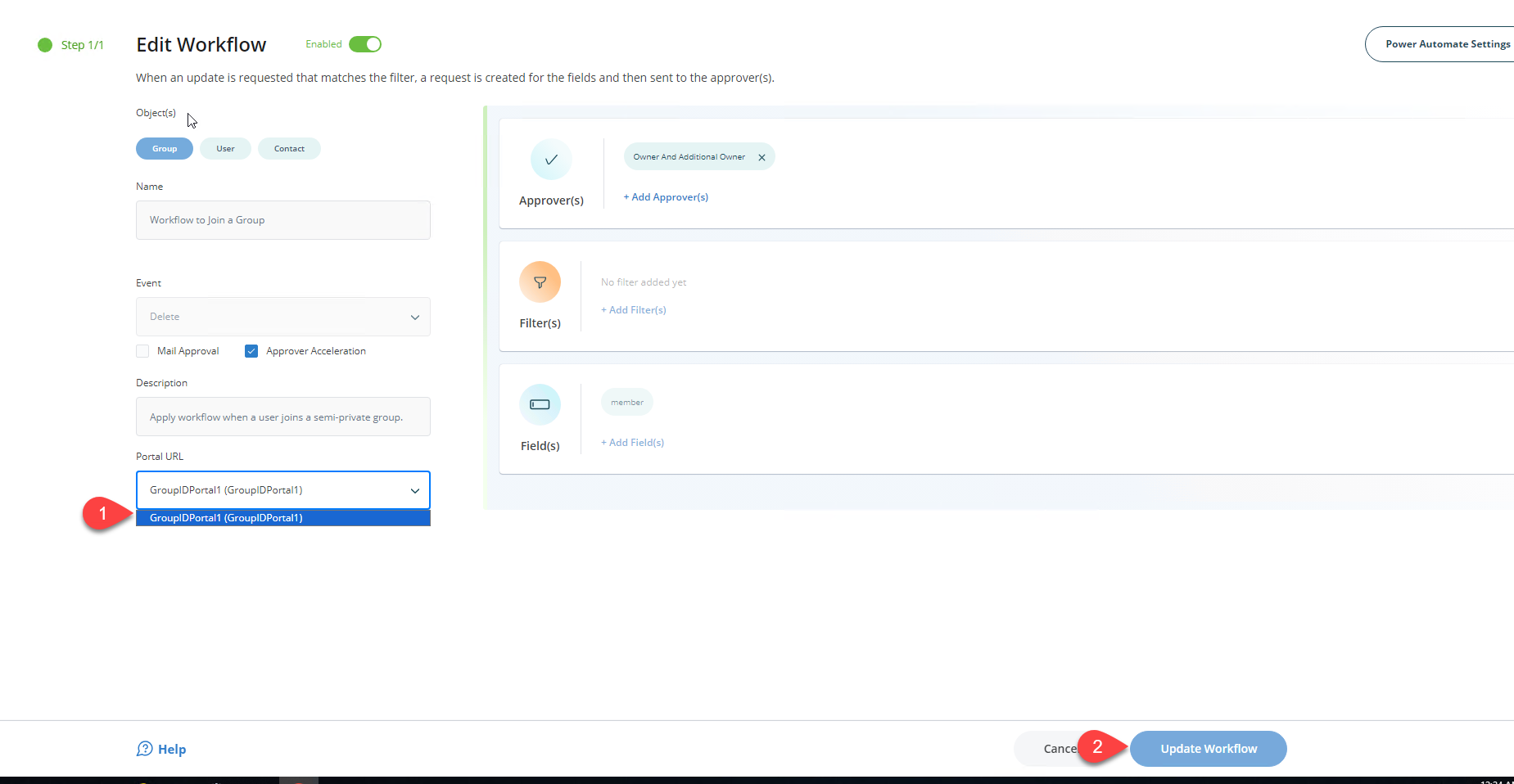
Task: Disable the workflow Enabled toggle
Action: [366, 43]
